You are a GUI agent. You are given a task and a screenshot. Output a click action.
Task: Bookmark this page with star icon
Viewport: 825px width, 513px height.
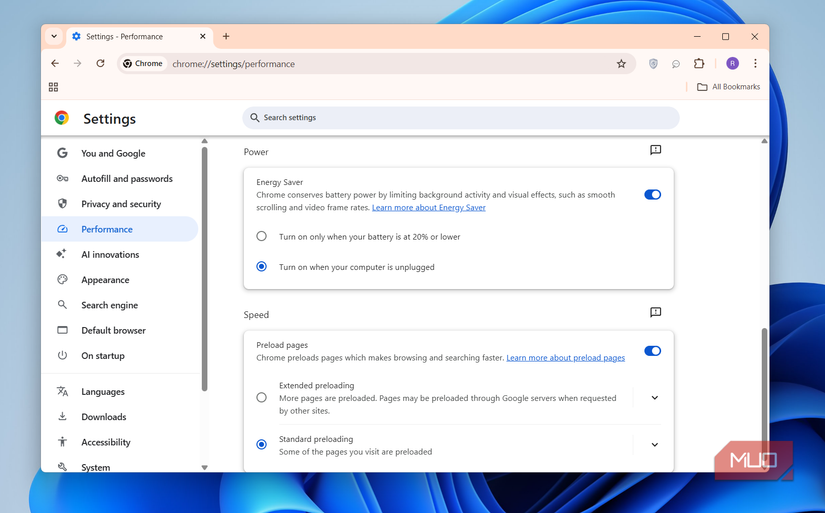tap(621, 64)
